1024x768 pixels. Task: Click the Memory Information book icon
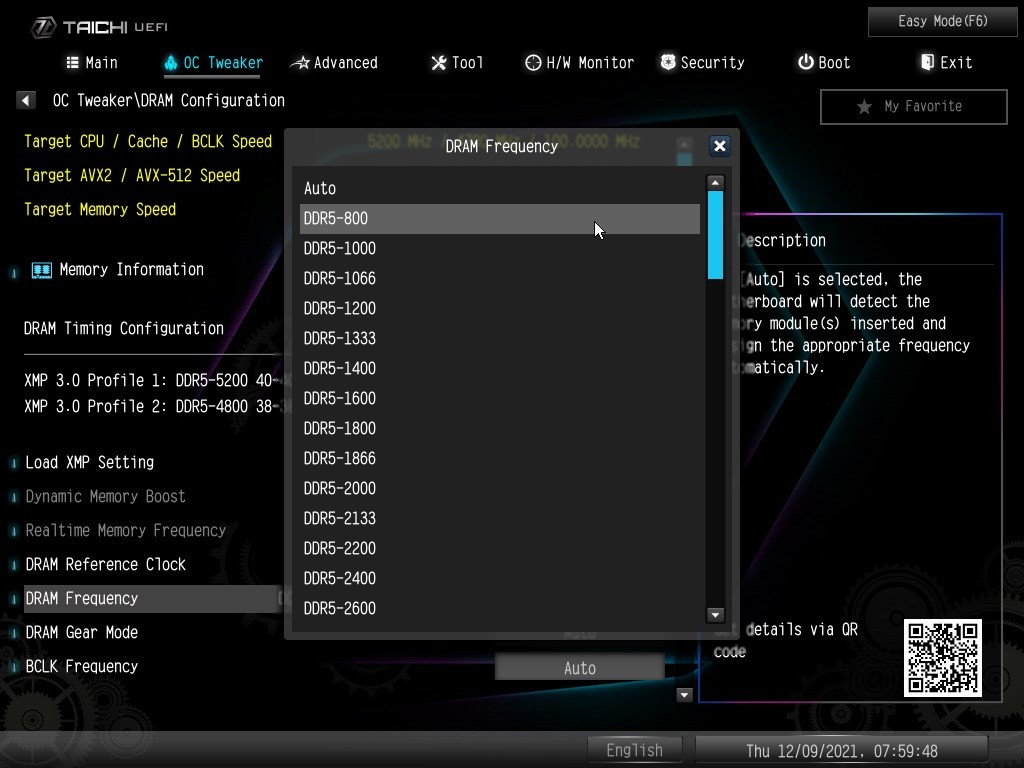(x=41, y=270)
